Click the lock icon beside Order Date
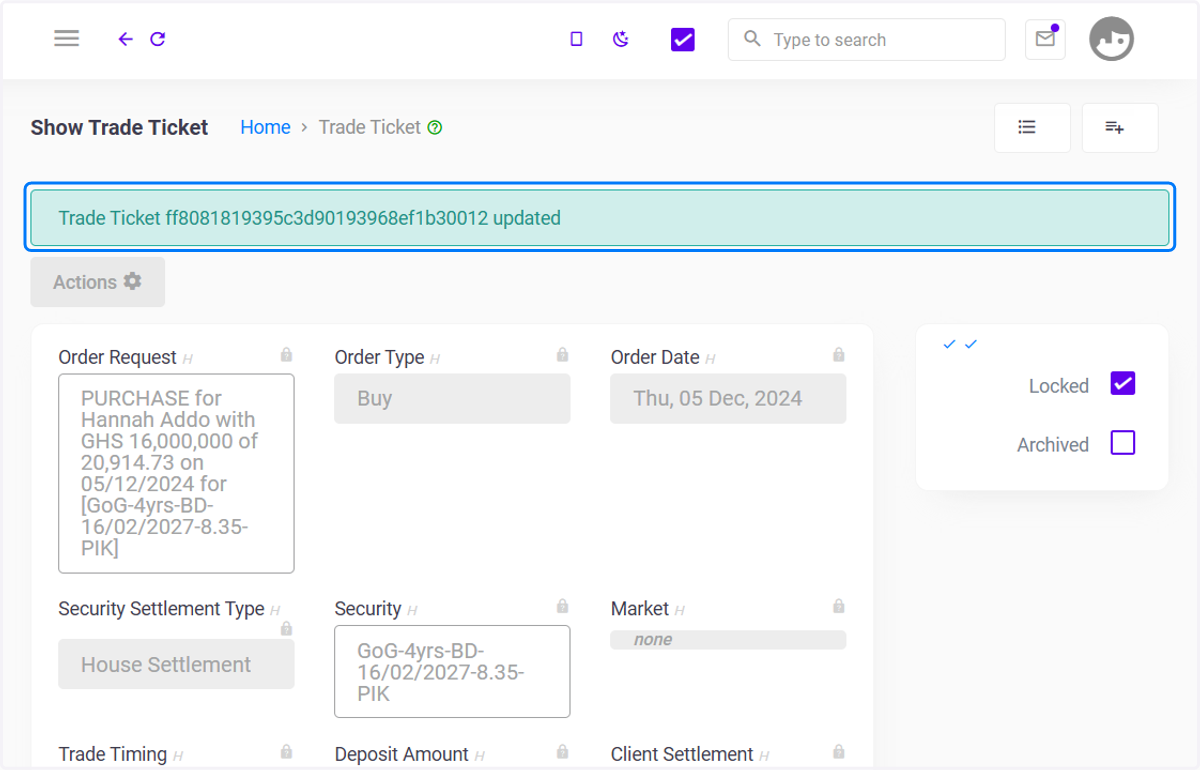 click(839, 355)
